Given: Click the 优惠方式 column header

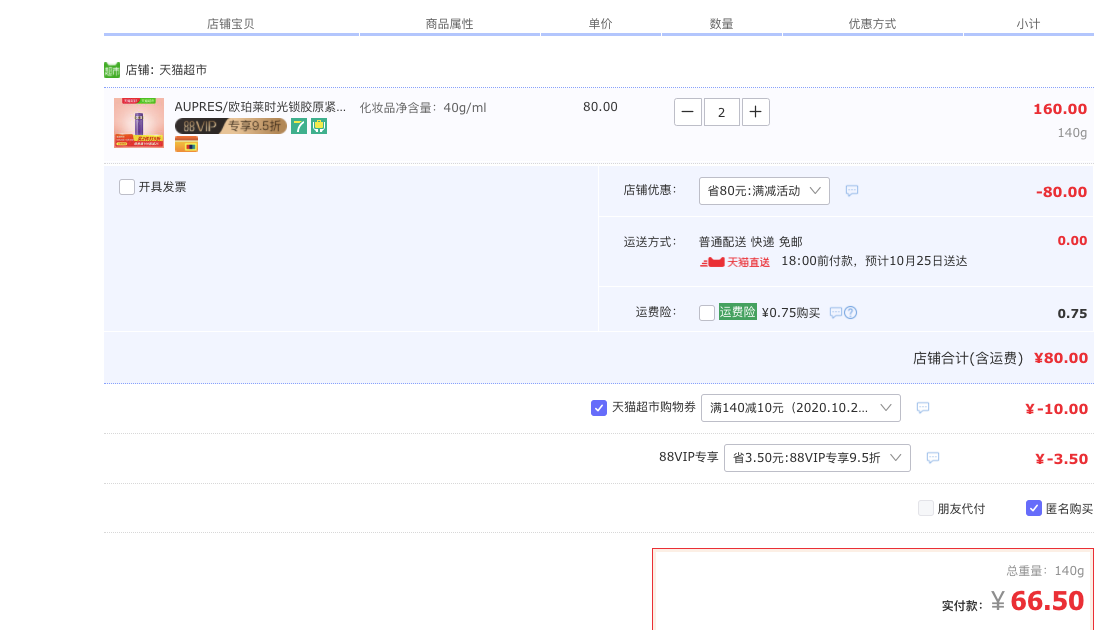Looking at the screenshot, I should (x=872, y=24).
